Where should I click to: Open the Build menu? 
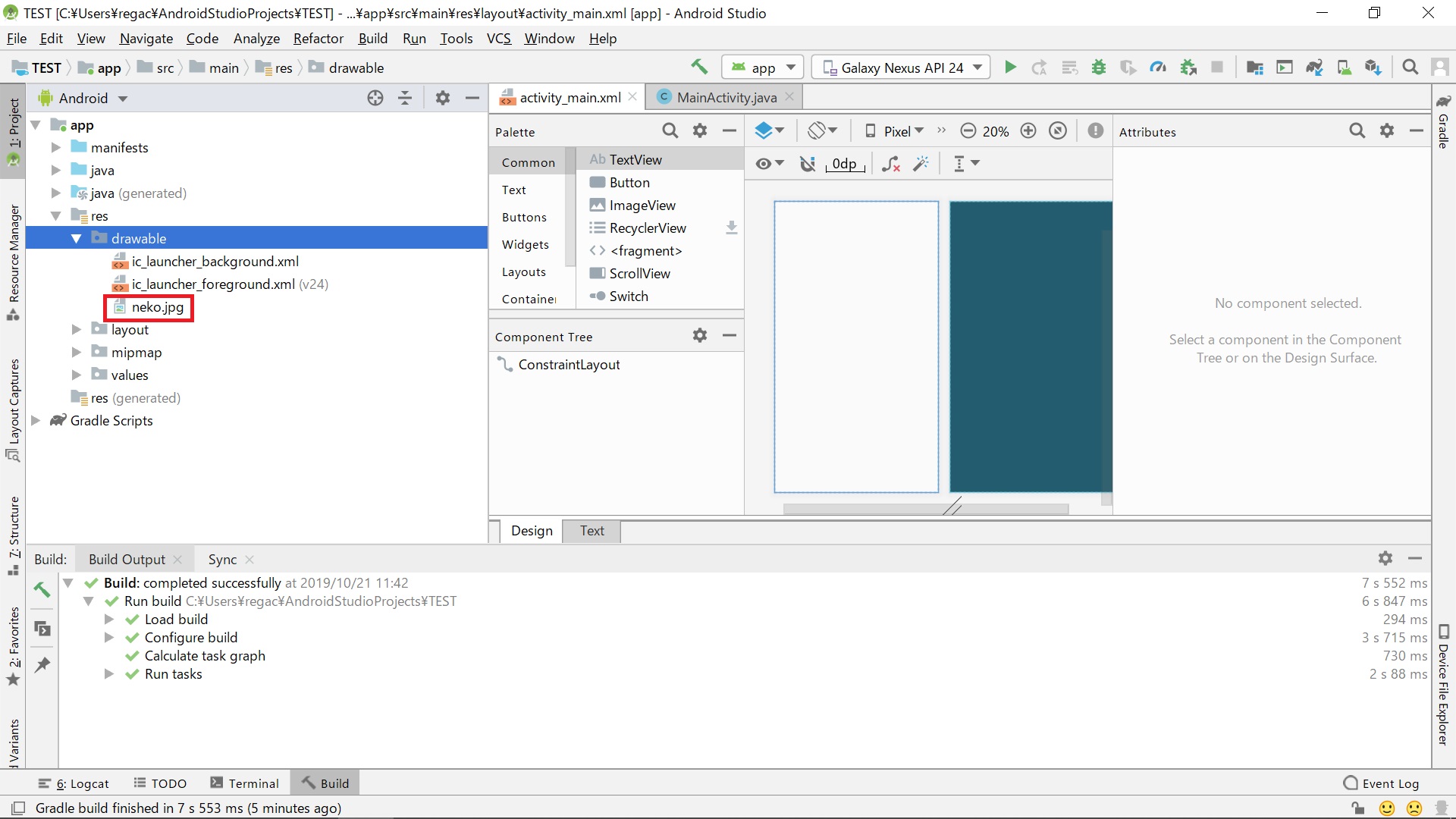pyautogui.click(x=372, y=38)
